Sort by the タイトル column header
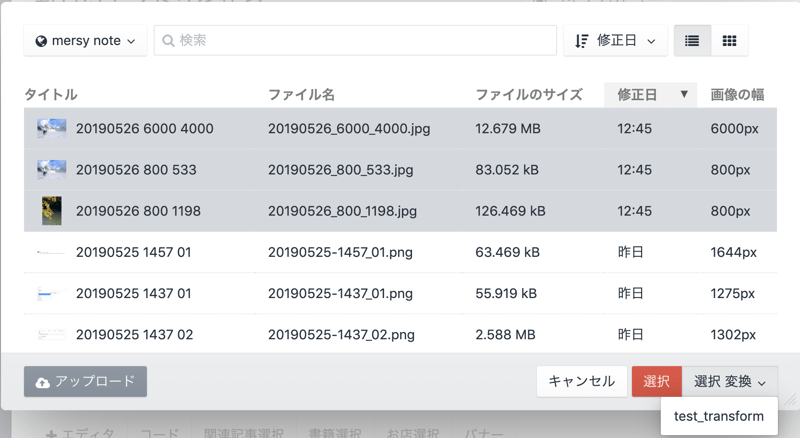Viewport: 800px width, 438px height. tap(51, 95)
